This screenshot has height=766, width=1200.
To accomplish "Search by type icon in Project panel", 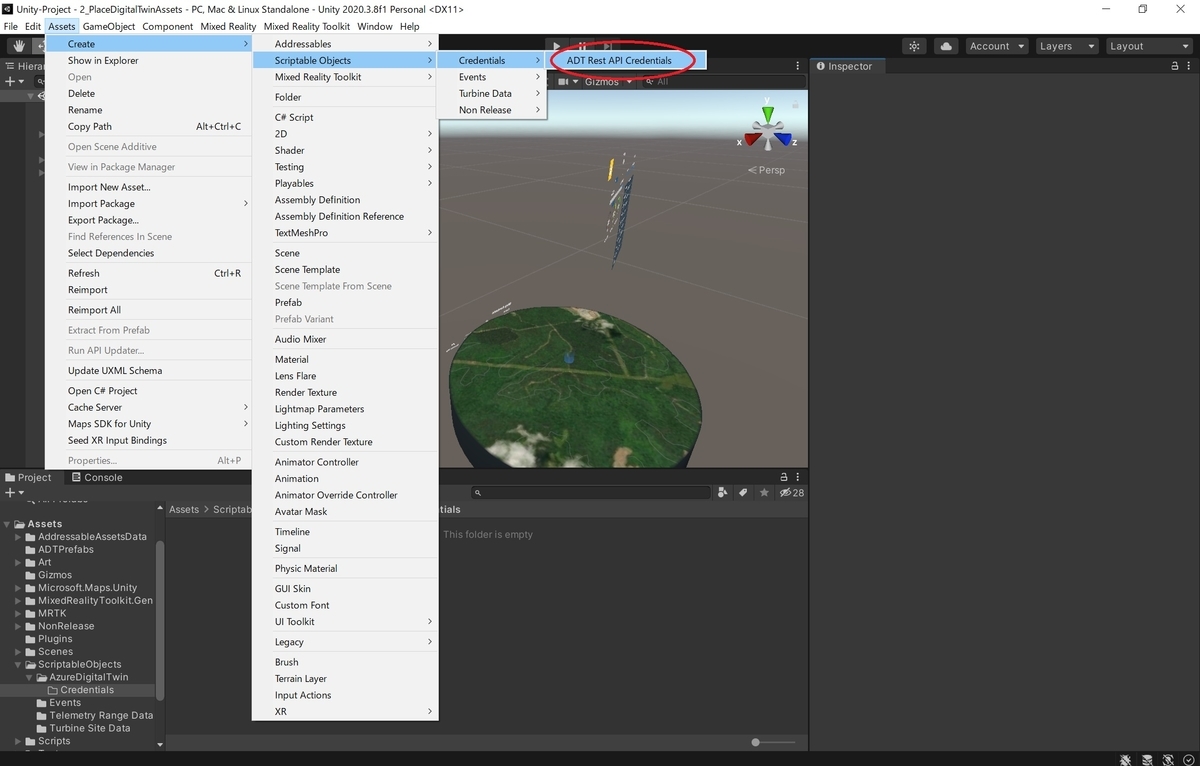I will [722, 492].
